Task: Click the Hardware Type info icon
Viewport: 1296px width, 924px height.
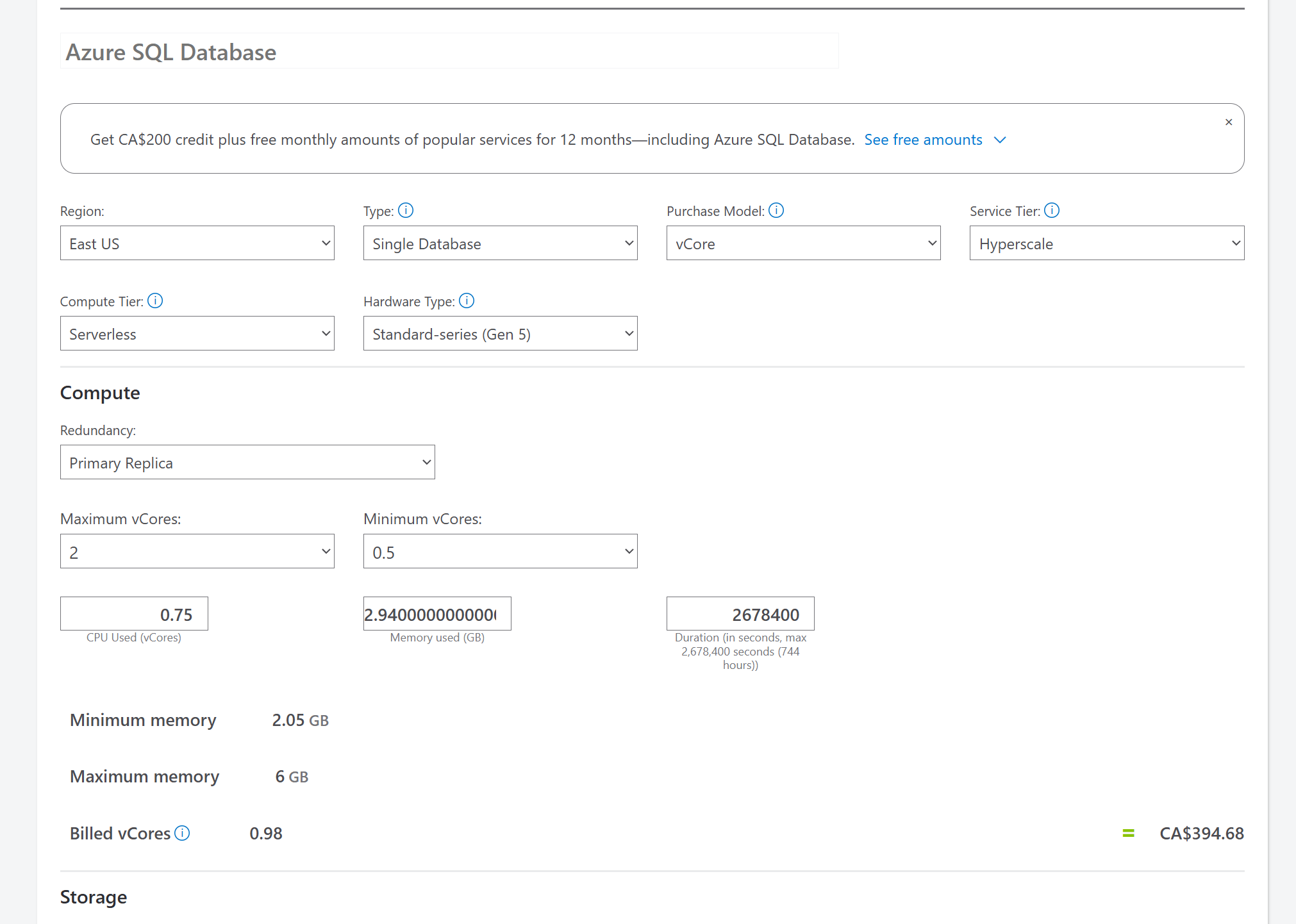Action: [467, 301]
